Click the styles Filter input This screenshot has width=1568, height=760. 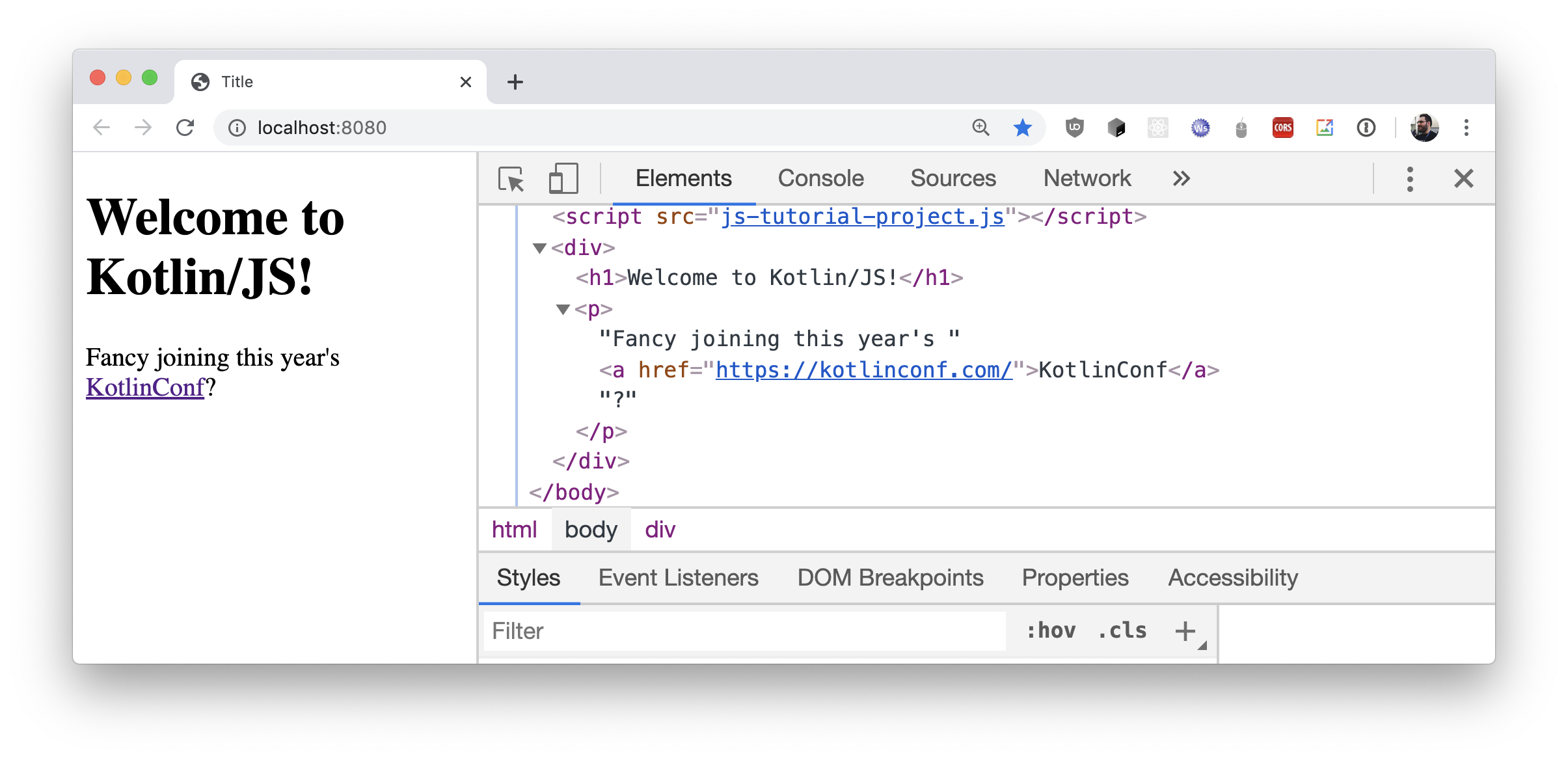[745, 631]
